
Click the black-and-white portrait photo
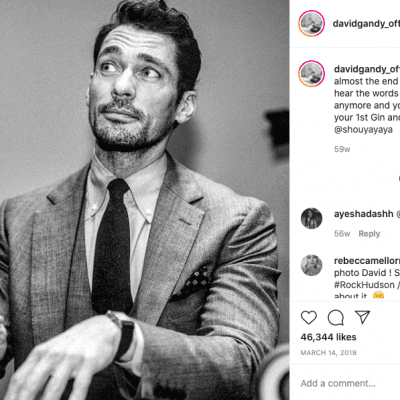pos(144,200)
